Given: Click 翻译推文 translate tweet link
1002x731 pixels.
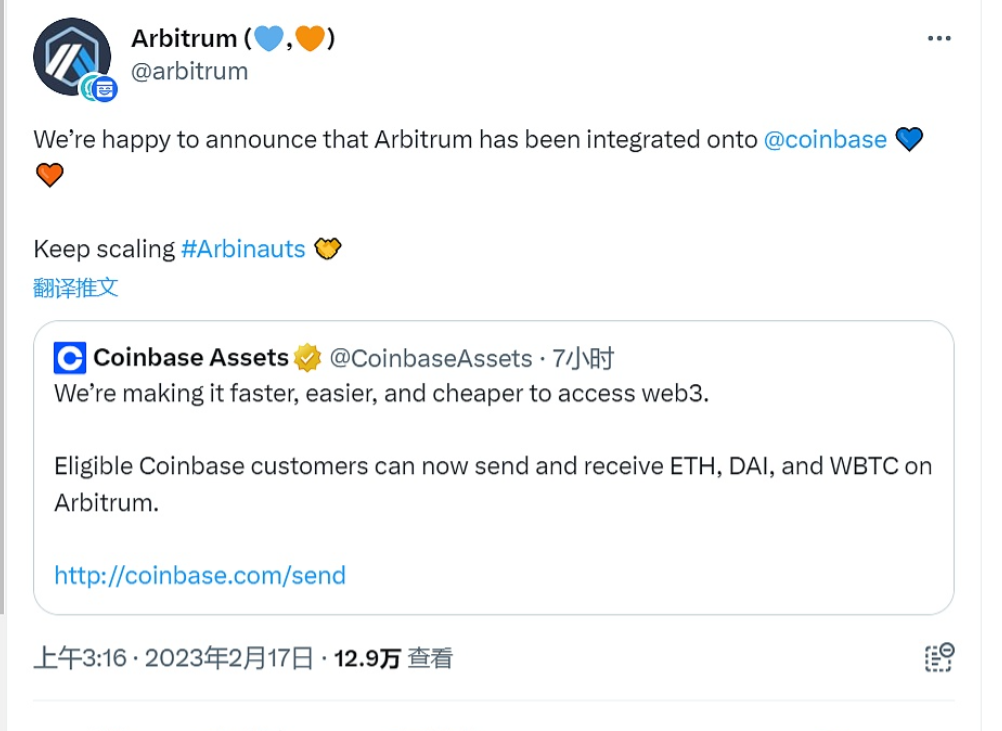Looking at the screenshot, I should pyautogui.click(x=76, y=288).
